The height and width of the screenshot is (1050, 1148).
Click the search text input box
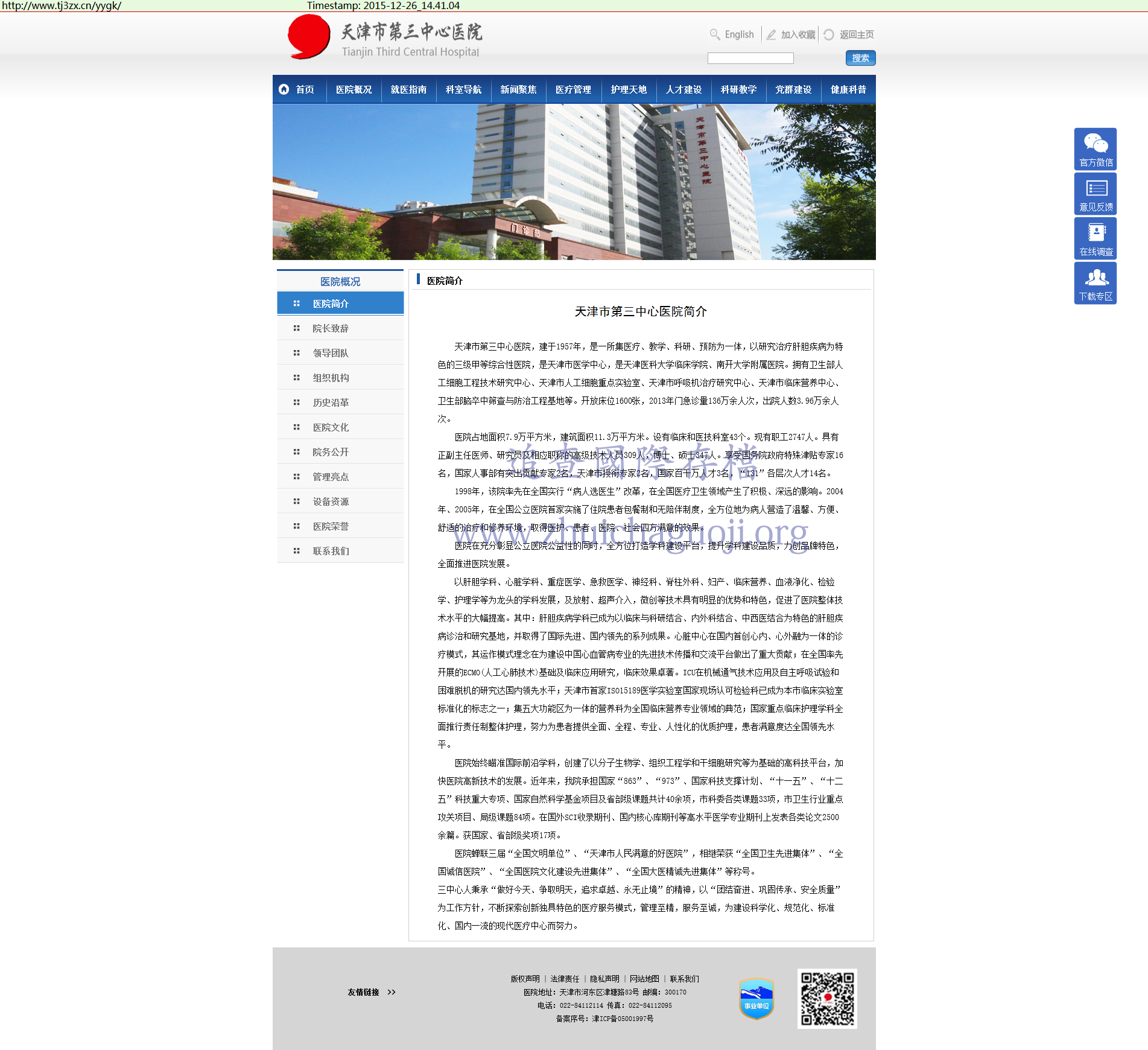(750, 58)
